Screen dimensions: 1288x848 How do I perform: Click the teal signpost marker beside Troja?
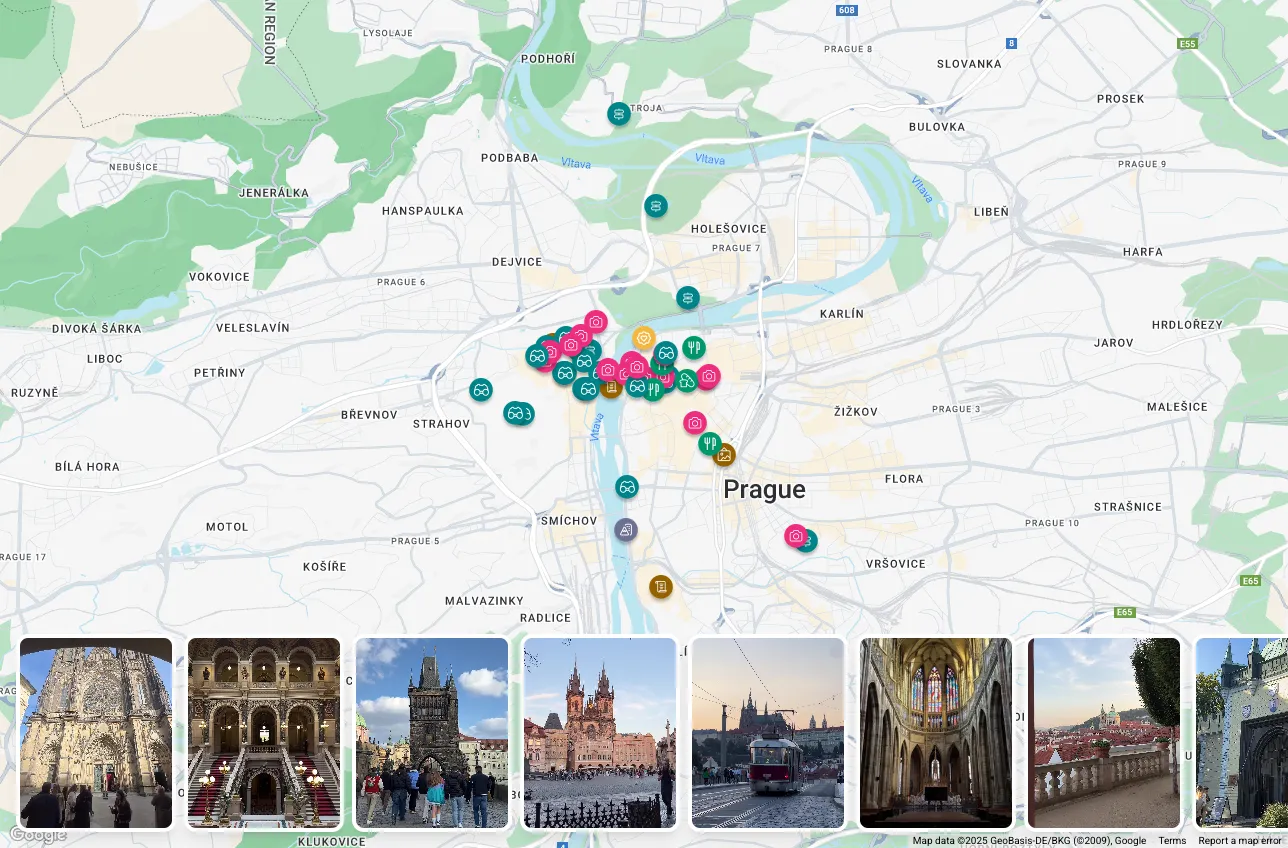[x=619, y=114]
